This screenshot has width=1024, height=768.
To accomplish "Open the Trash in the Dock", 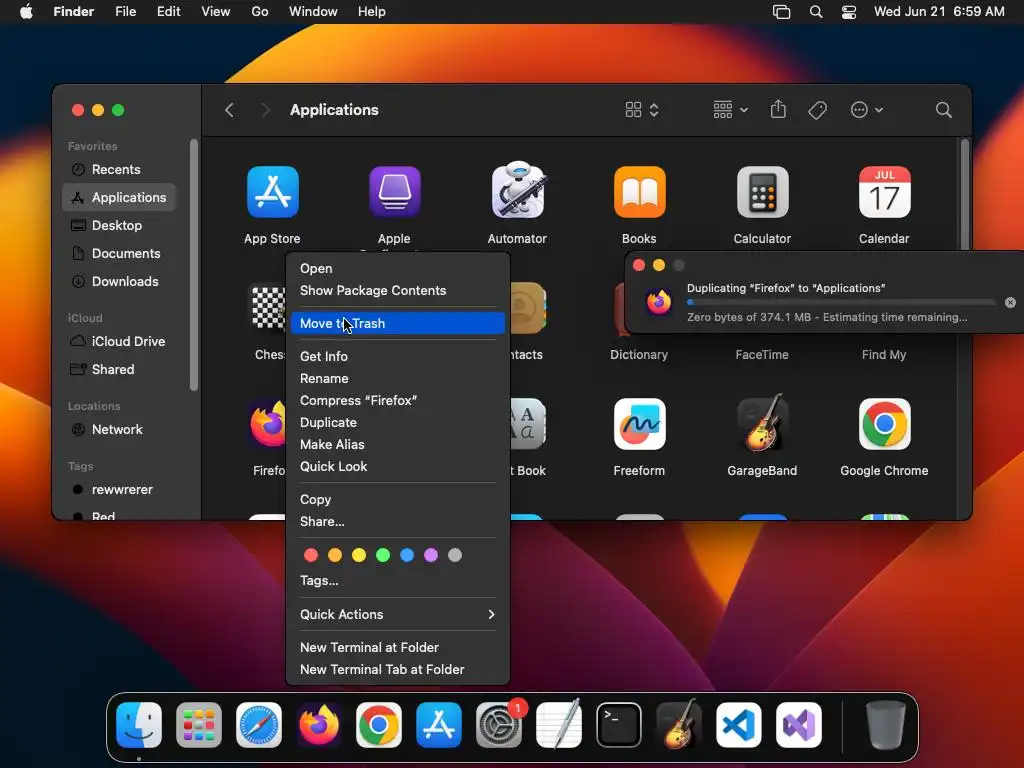I will (886, 725).
